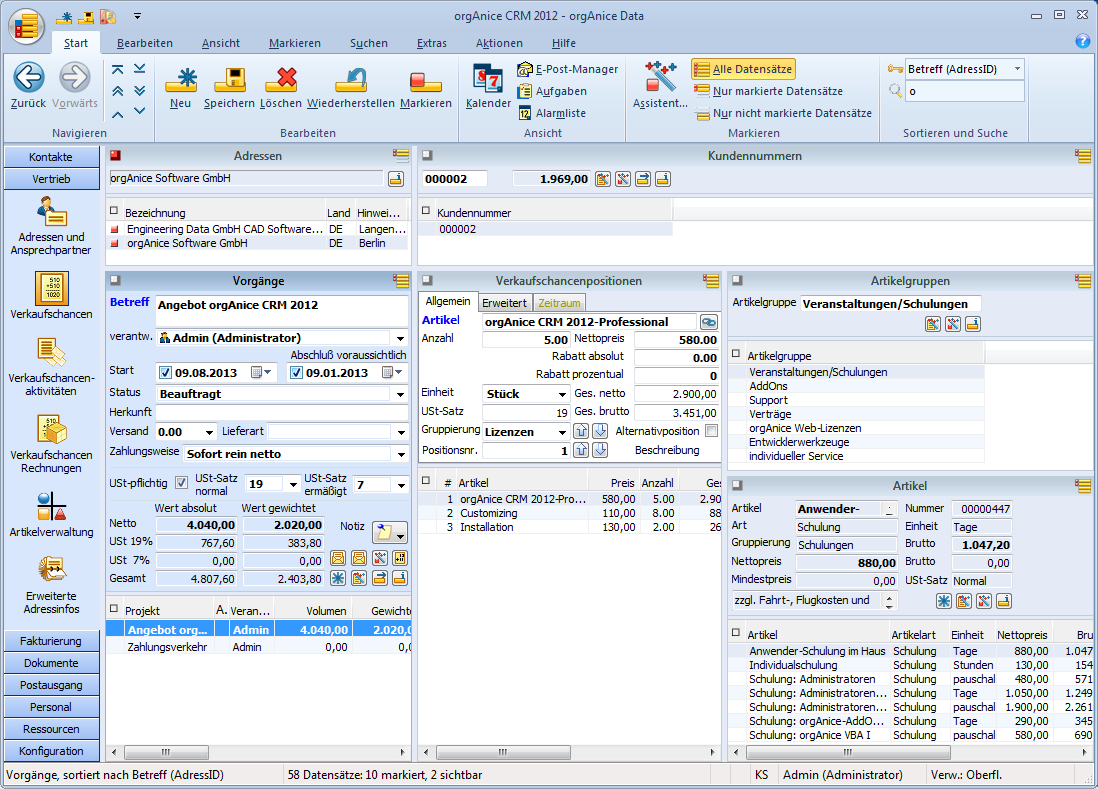Toggle the Abschluß voraussichtlich date checkbox
Screen dimensions: 1098x789
[x=296, y=372]
